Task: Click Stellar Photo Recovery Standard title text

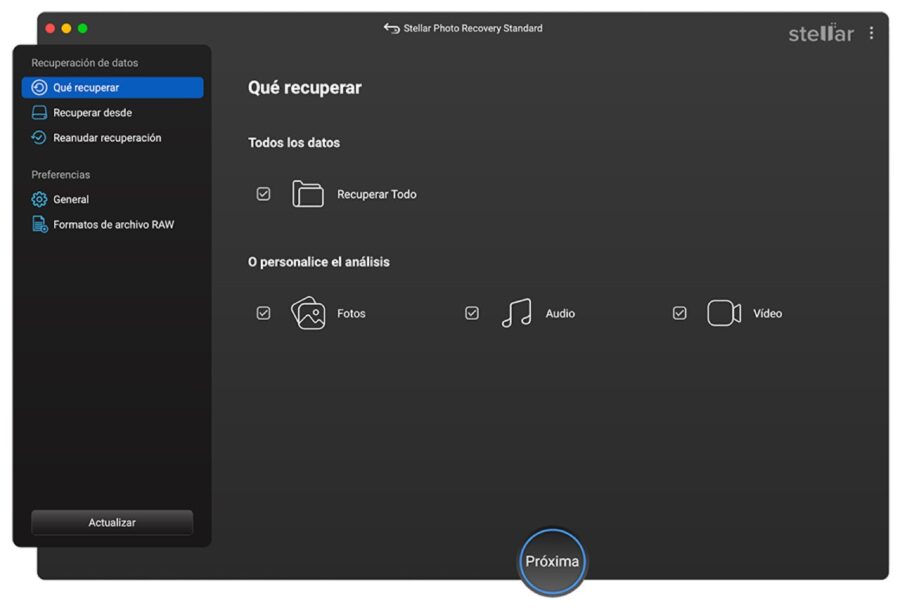Action: pyautogui.click(x=473, y=28)
